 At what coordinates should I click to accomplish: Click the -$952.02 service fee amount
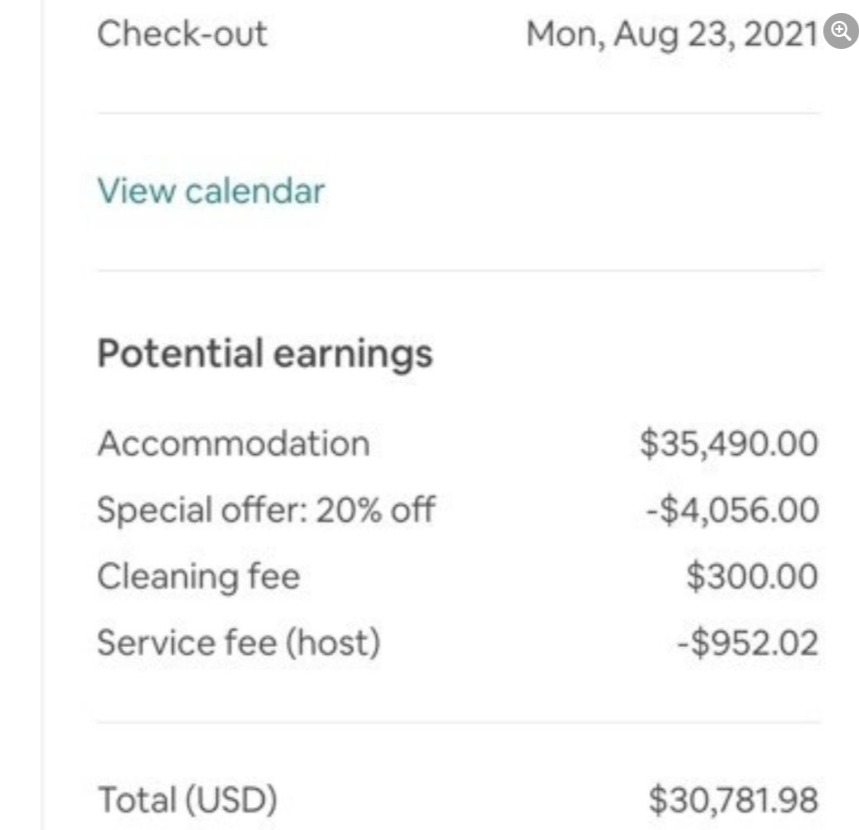pos(746,642)
